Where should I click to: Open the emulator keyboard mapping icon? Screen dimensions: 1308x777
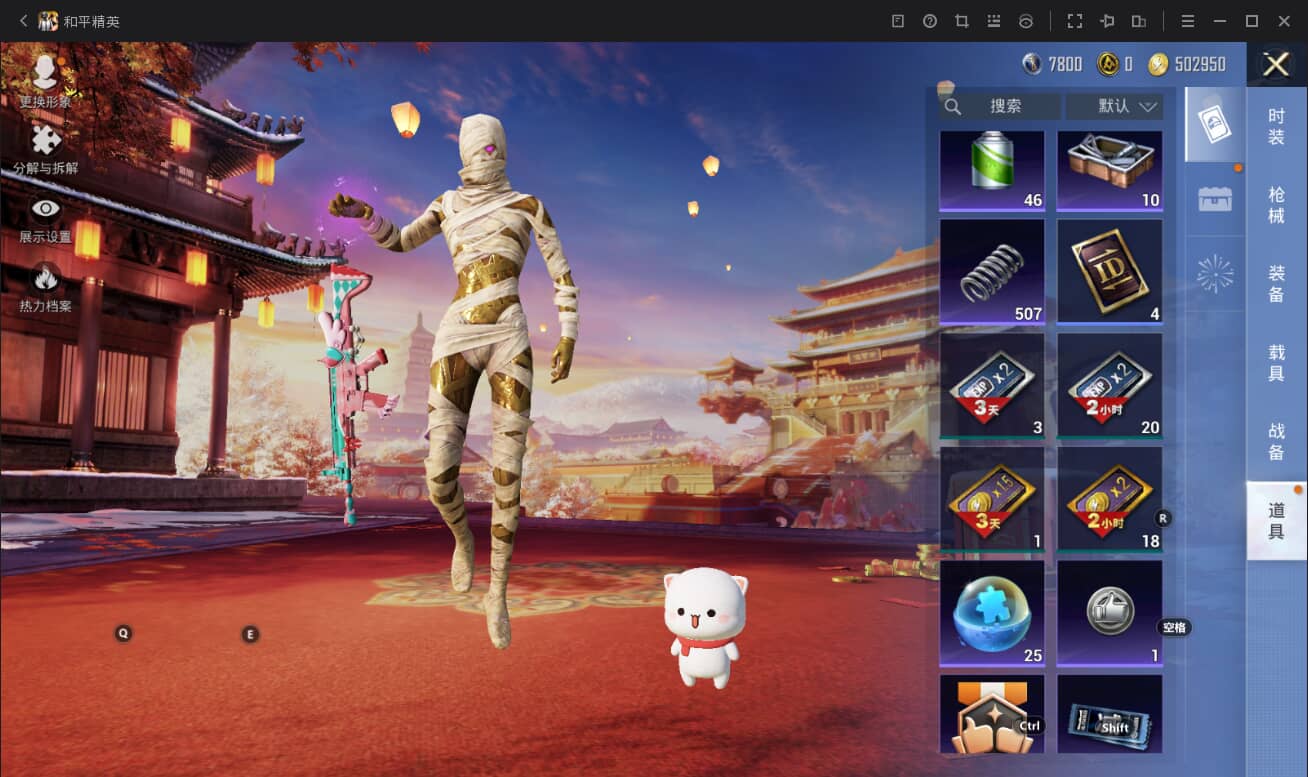994,21
